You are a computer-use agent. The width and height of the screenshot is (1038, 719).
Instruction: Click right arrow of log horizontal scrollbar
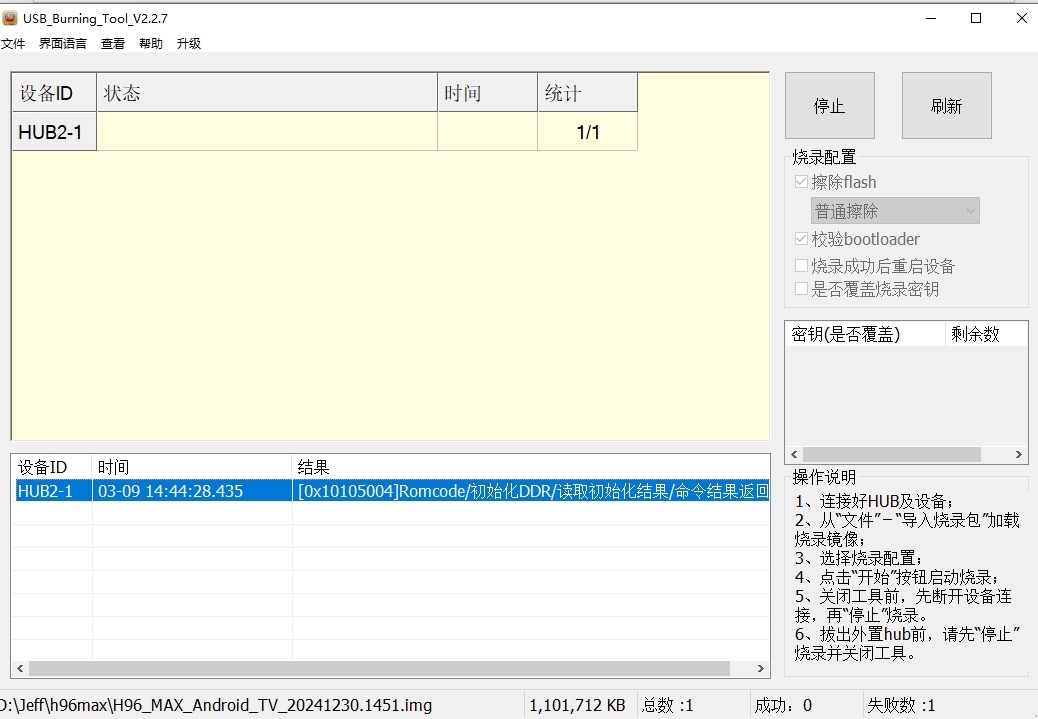[761, 669]
